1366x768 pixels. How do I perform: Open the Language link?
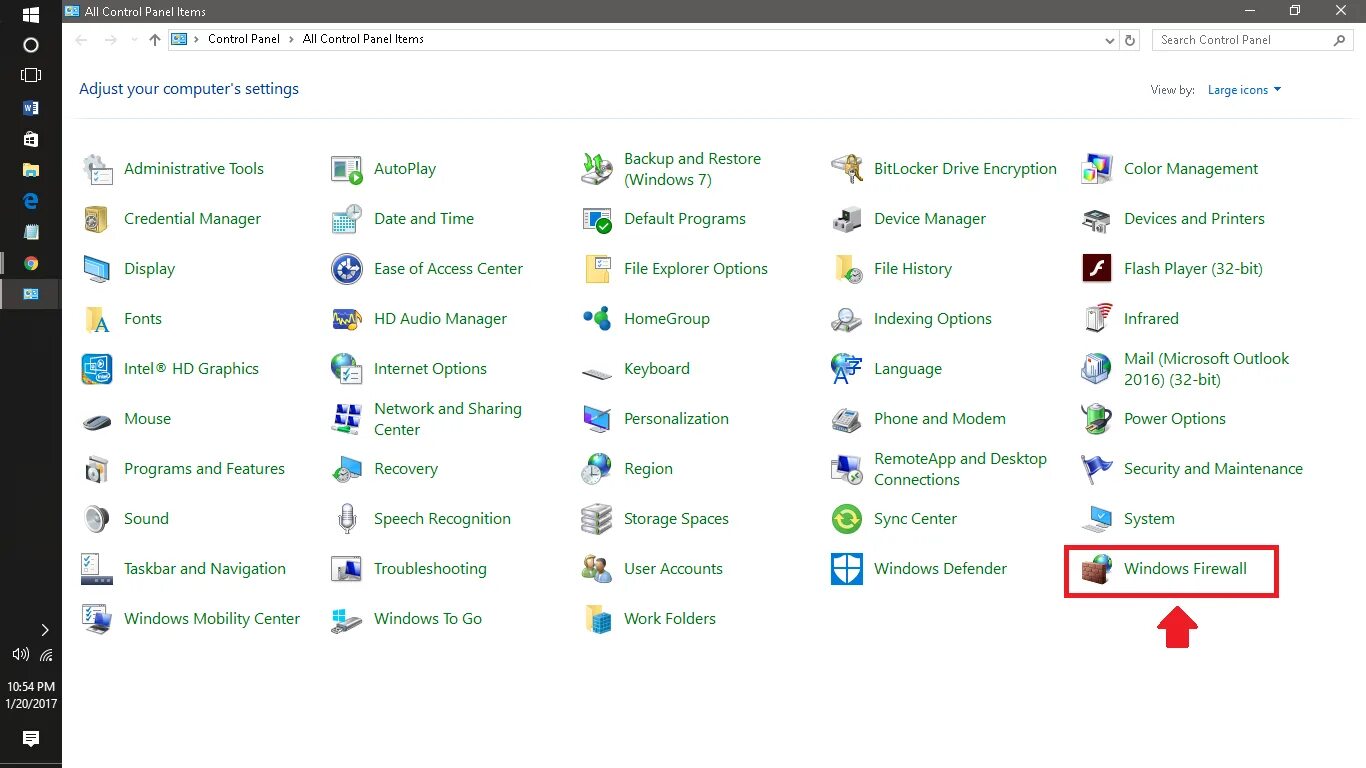click(908, 369)
